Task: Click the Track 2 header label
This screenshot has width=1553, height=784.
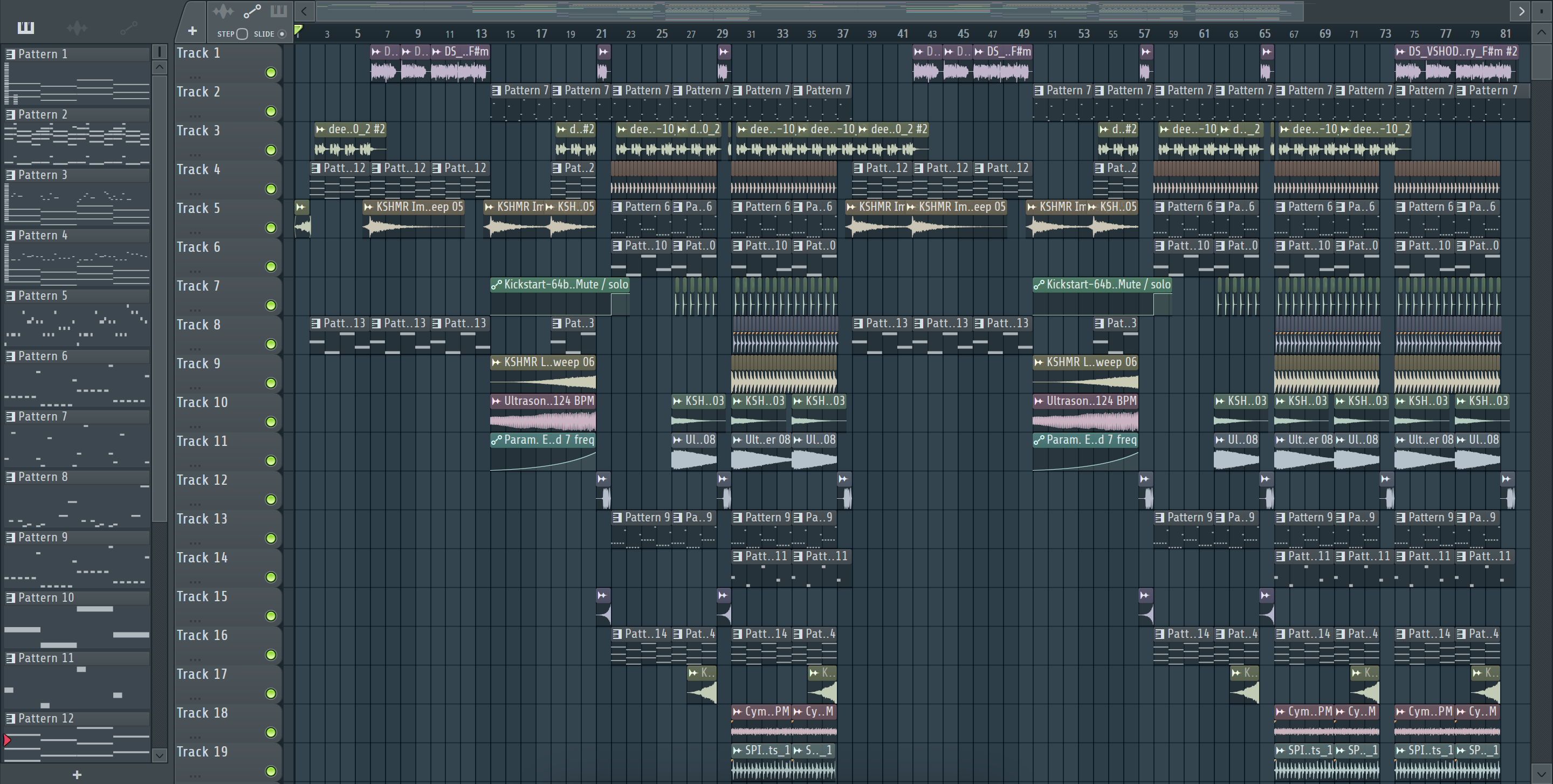Action: pyautogui.click(x=198, y=92)
